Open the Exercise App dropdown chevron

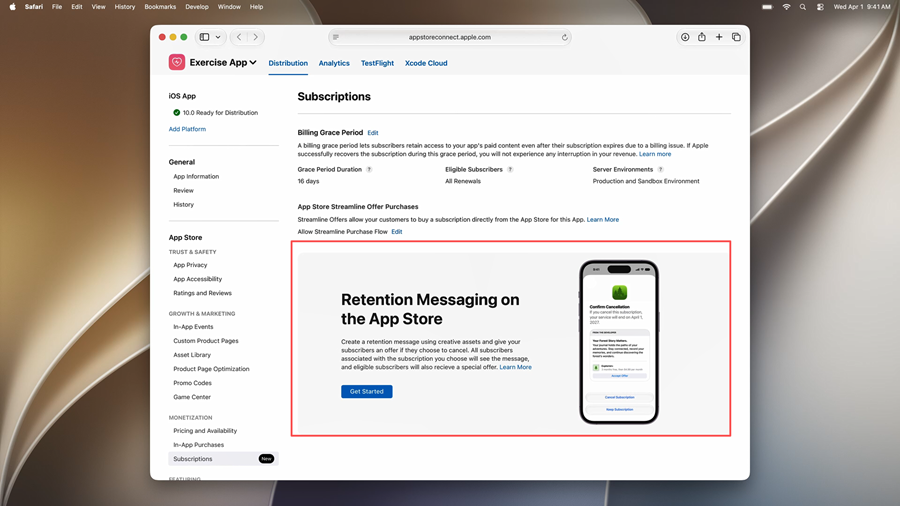[x=253, y=63]
